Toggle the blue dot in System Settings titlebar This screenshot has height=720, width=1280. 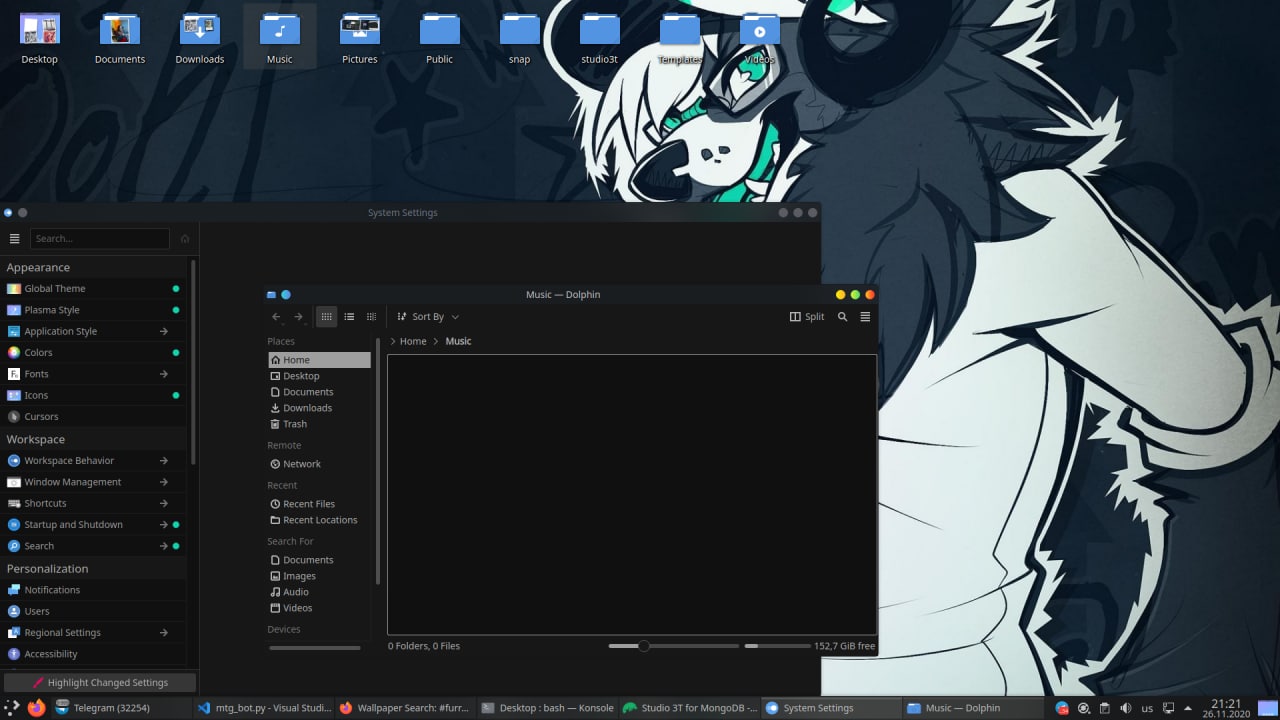click(8, 213)
